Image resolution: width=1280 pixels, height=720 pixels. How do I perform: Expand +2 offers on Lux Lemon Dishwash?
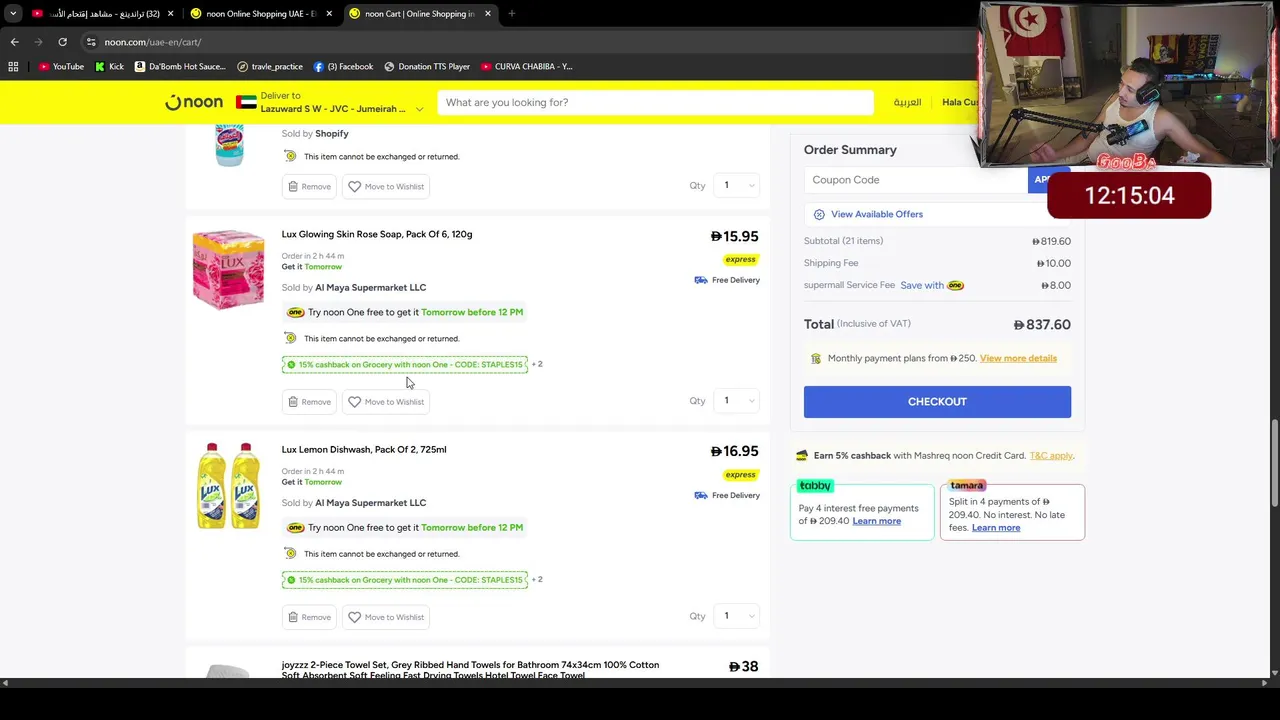coord(537,579)
